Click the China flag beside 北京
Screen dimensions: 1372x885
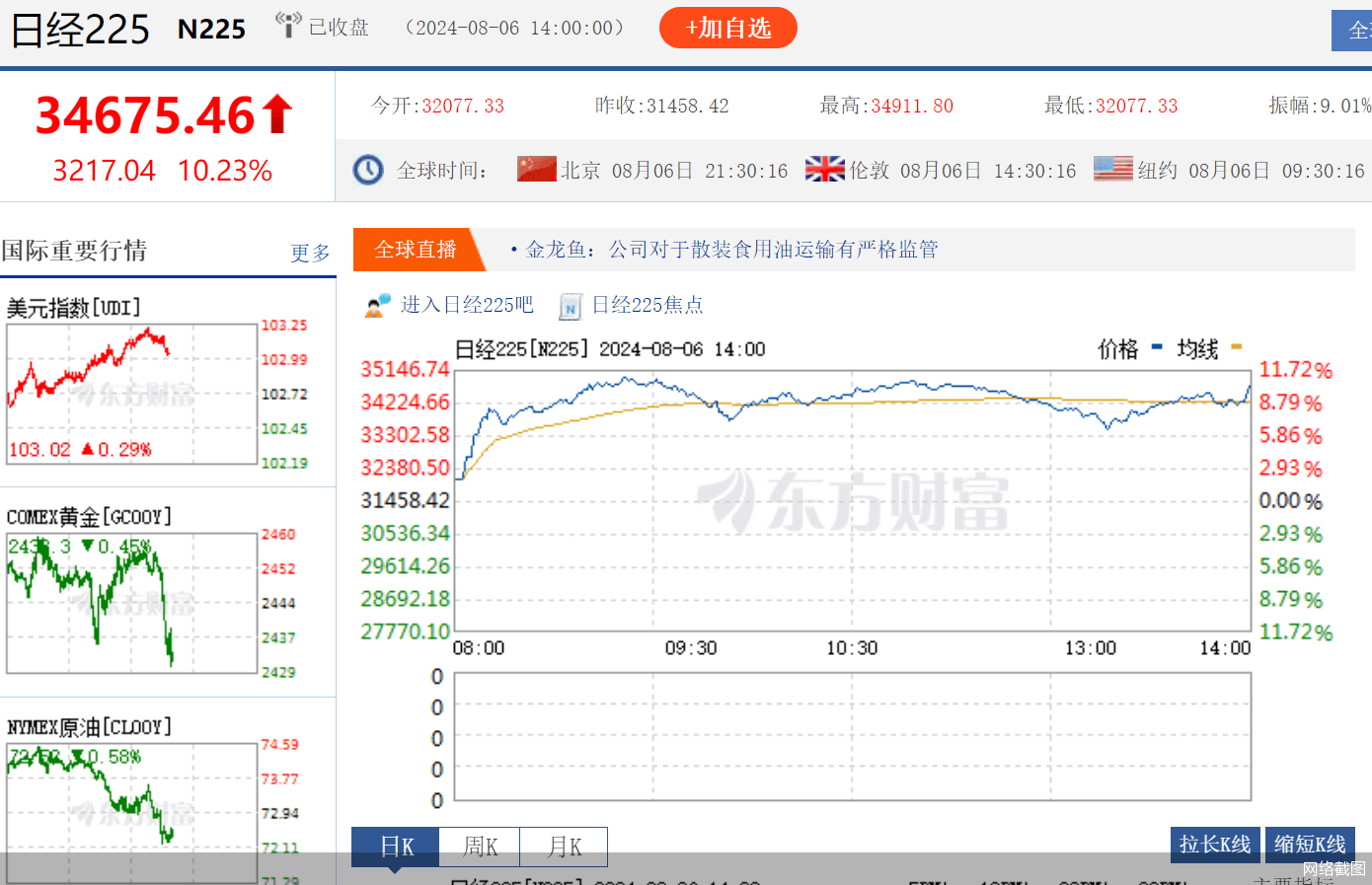[x=537, y=170]
